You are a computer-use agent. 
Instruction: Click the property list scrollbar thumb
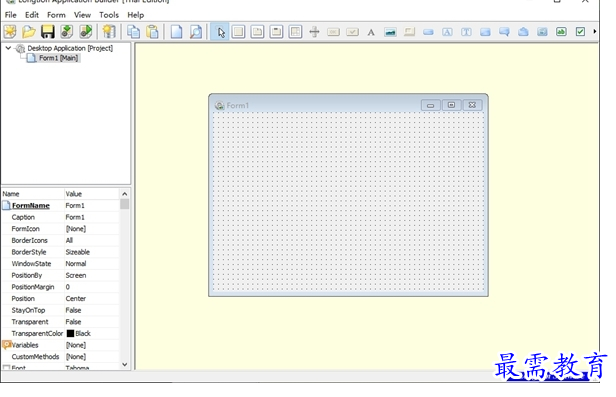point(125,204)
